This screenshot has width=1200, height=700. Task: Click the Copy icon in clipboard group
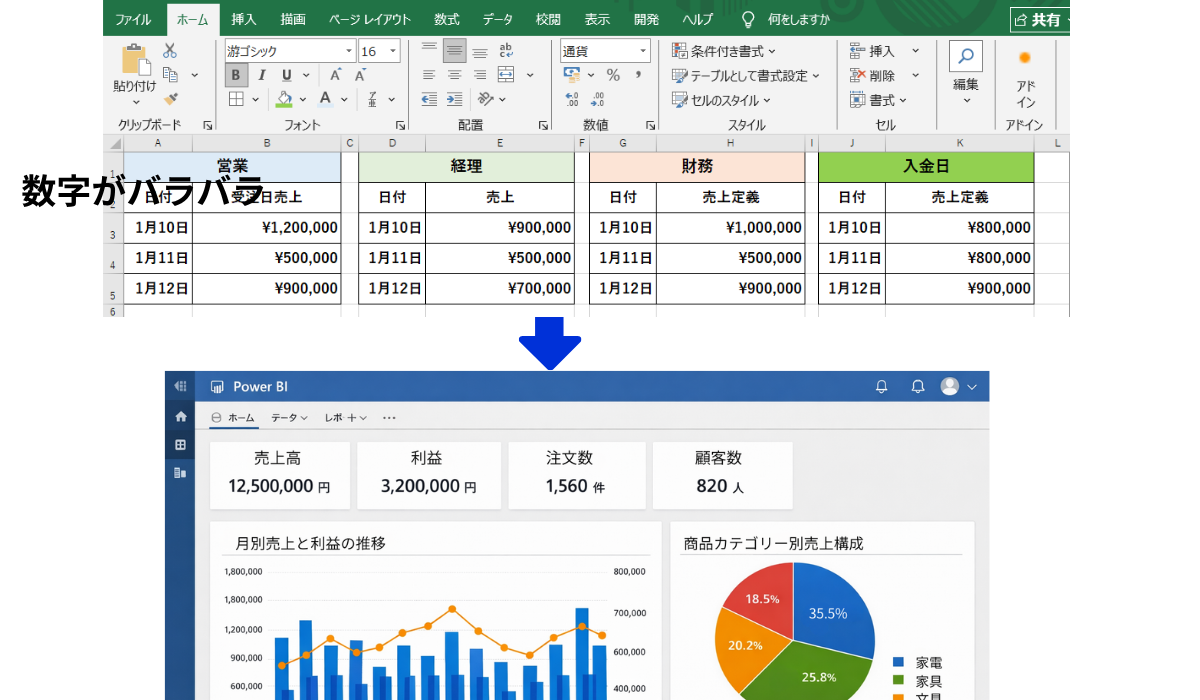point(170,75)
